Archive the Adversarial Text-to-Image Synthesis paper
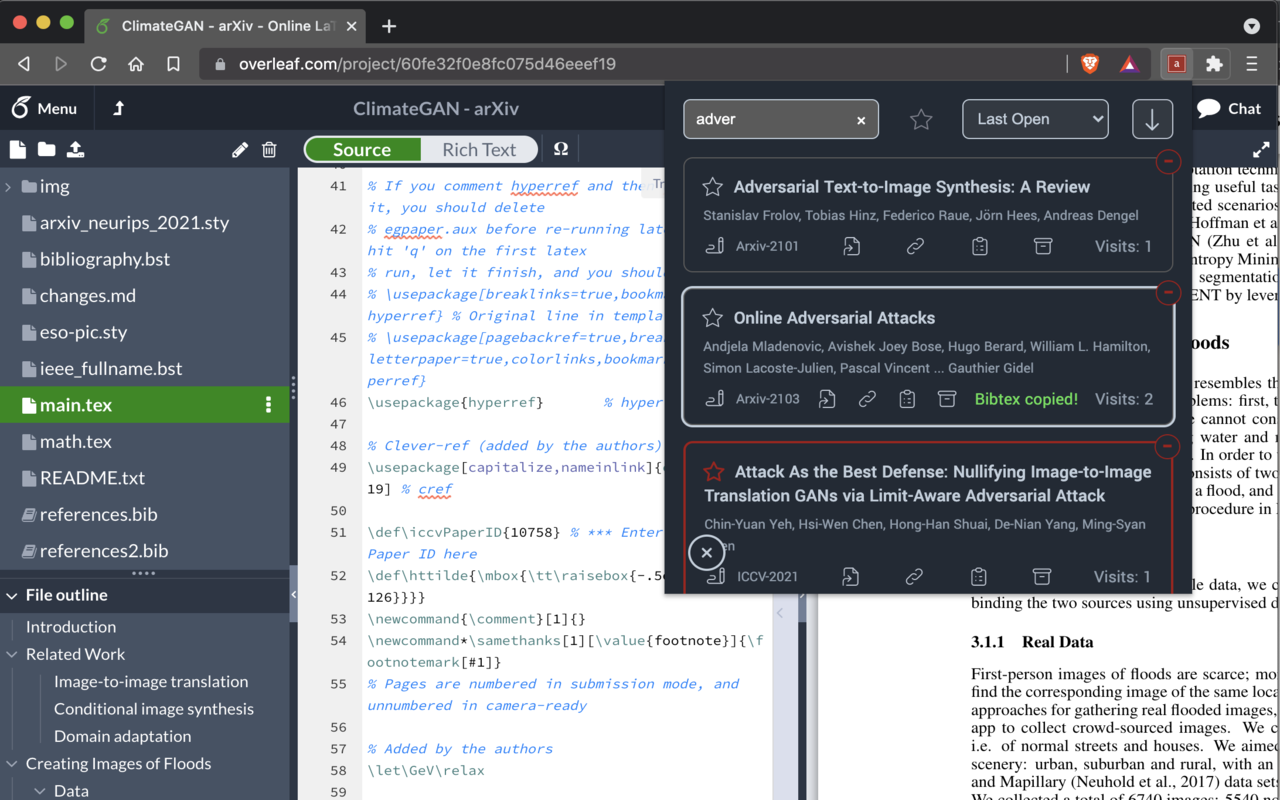 (1043, 246)
